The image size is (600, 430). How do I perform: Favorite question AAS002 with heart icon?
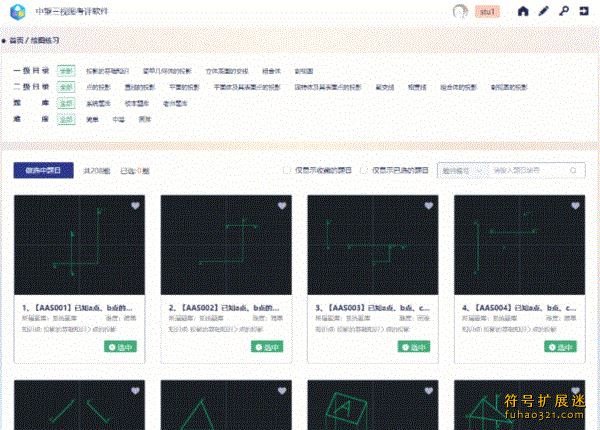(x=282, y=206)
